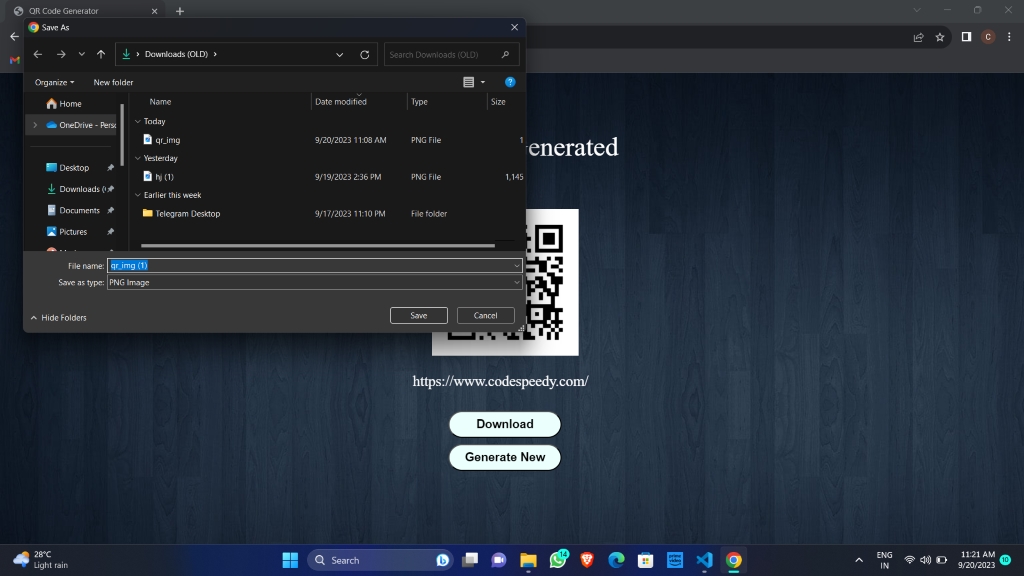The height and width of the screenshot is (576, 1024).
Task: Open the Windows Start menu
Action: 290,560
